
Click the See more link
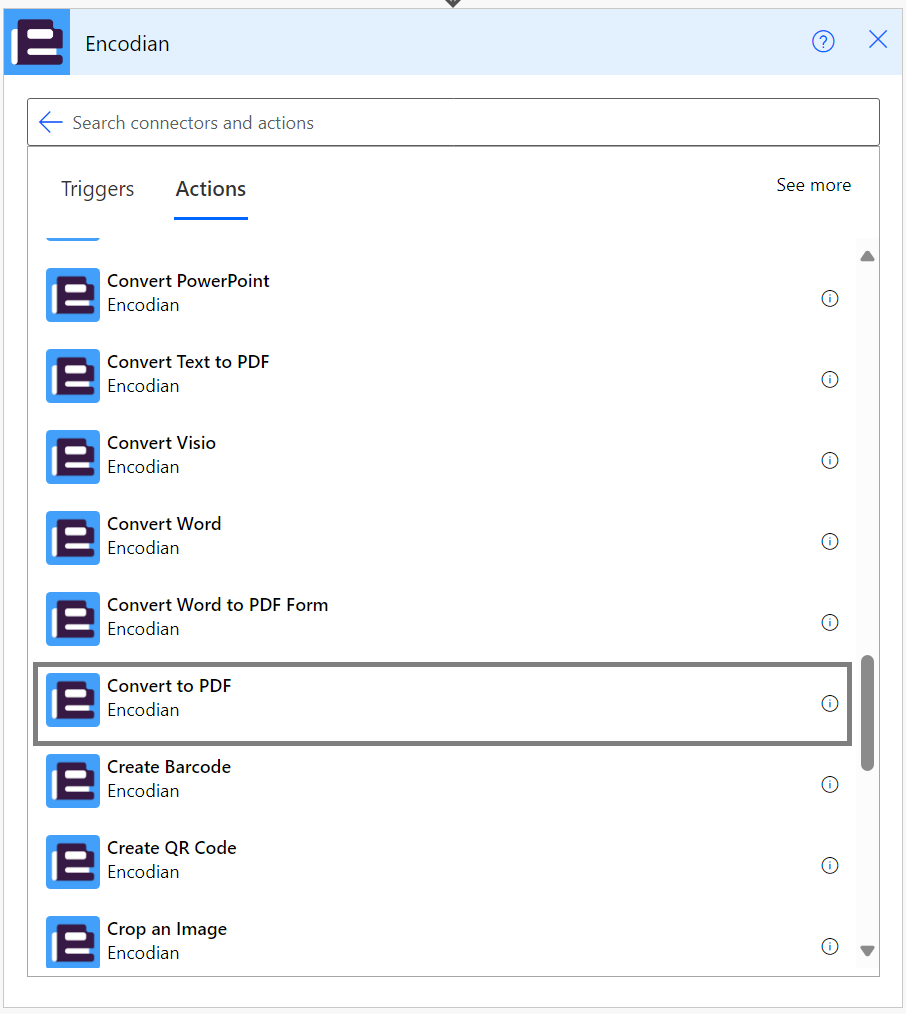tap(814, 185)
